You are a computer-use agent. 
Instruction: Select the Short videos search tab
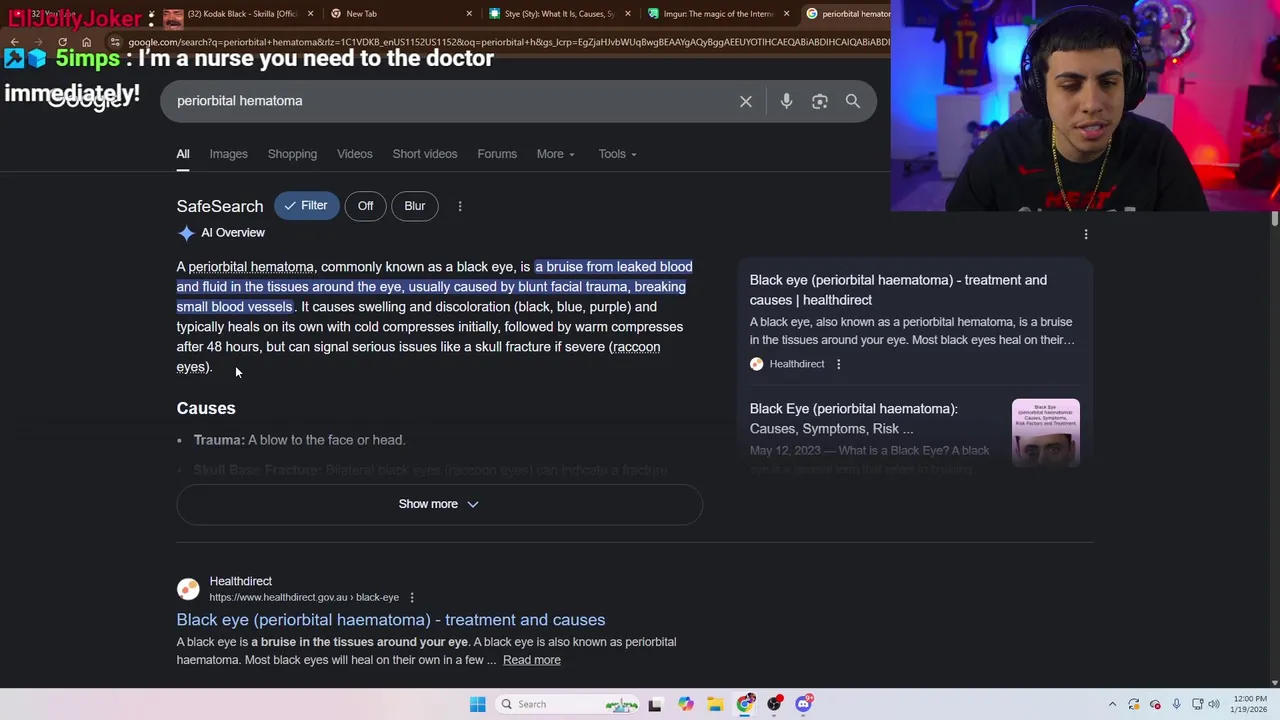(x=425, y=154)
